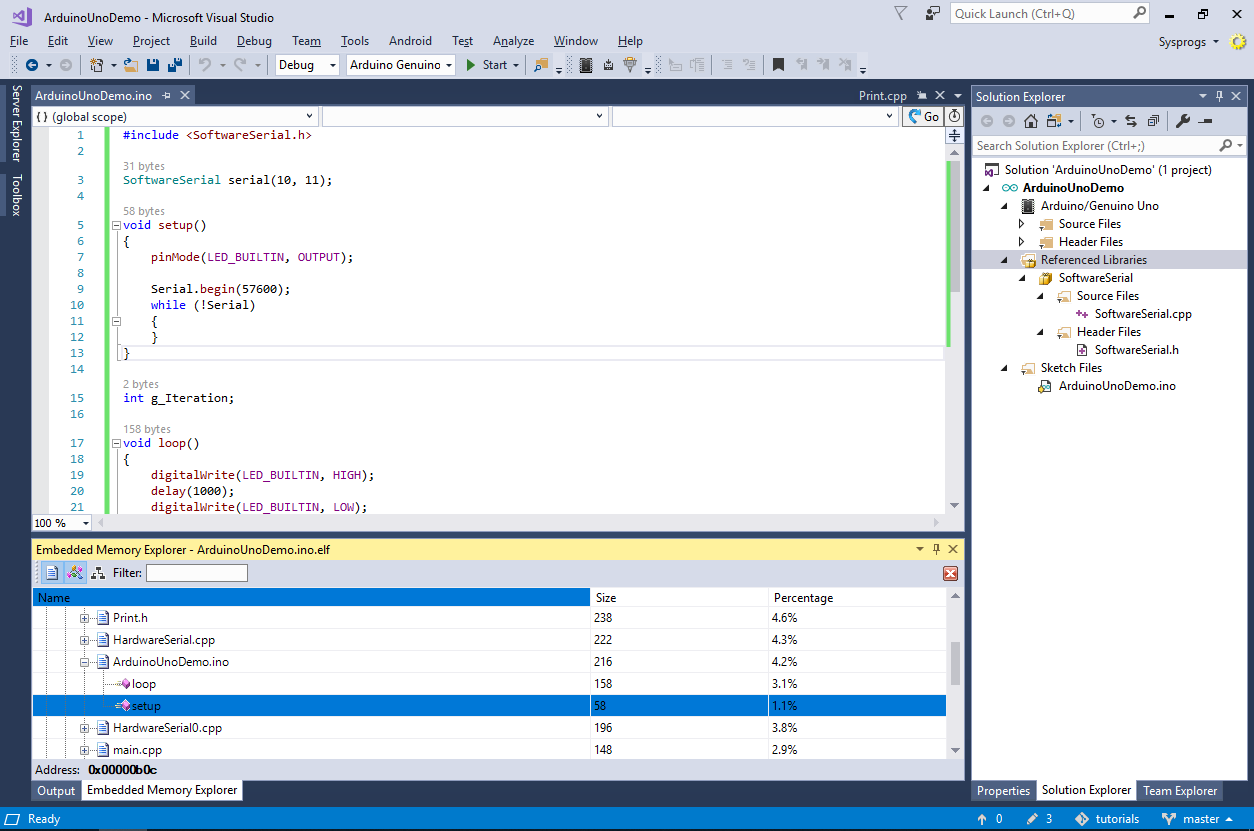Click the notifications flag filter icon in the title bar
This screenshot has width=1254, height=831.
coord(901,14)
